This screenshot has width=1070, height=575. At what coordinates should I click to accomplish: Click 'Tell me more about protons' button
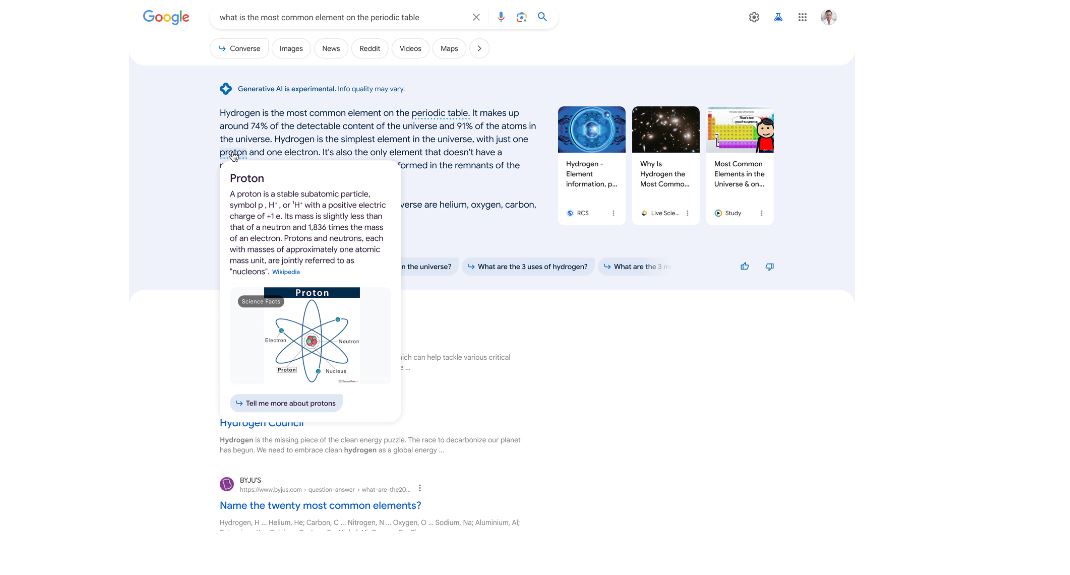286,403
